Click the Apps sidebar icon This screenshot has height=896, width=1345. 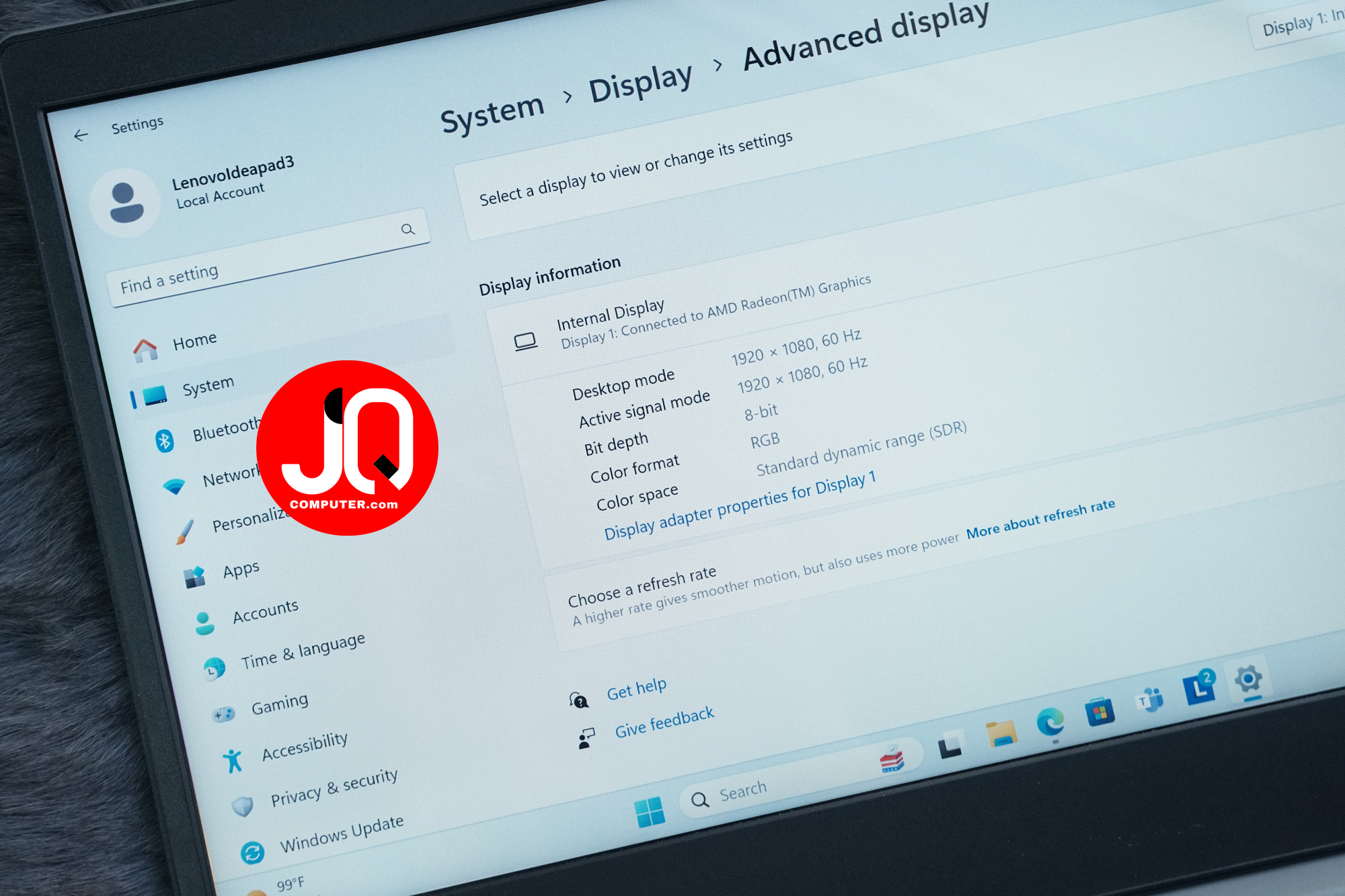(x=194, y=577)
